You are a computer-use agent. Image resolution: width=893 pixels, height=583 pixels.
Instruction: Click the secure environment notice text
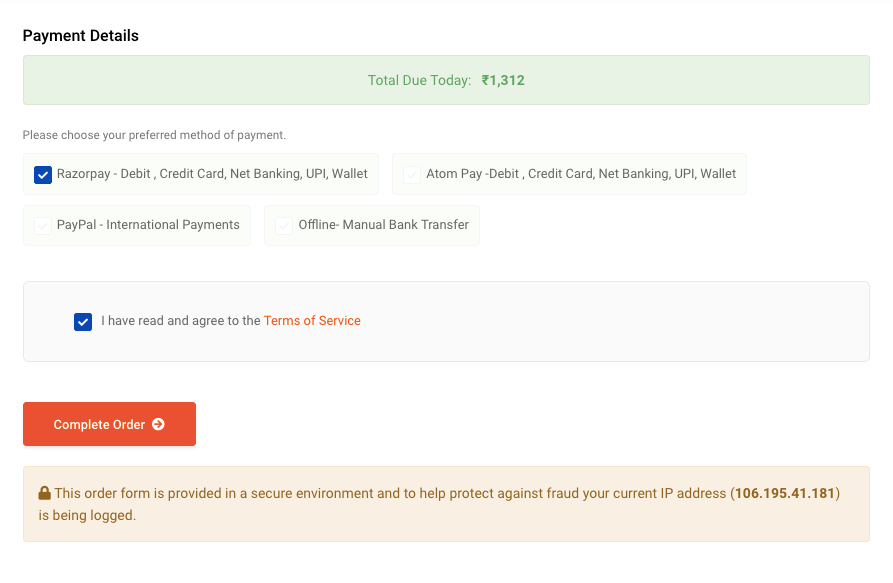[x=390, y=493]
